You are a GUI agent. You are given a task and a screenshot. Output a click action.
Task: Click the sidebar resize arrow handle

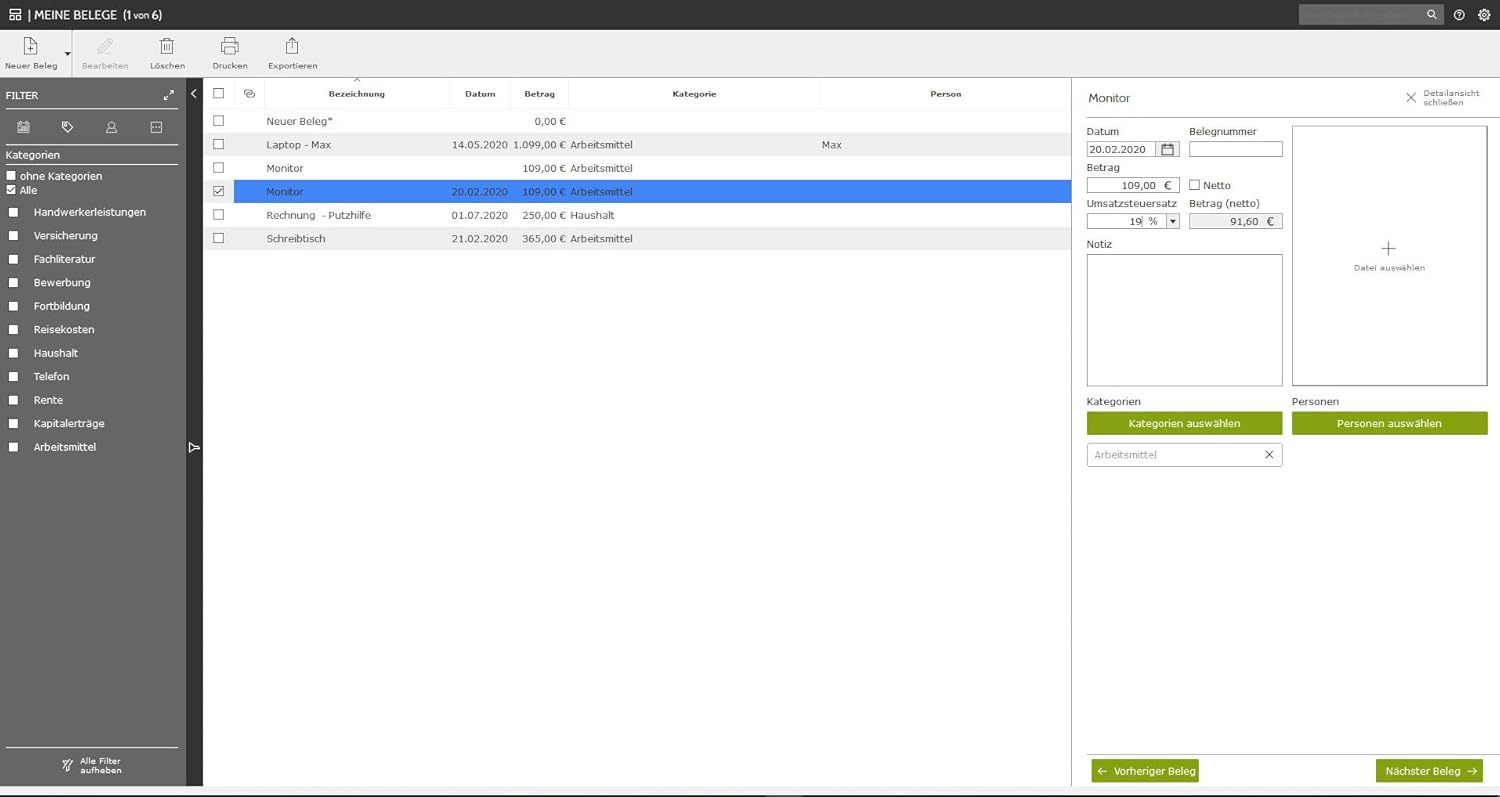pyautogui.click(x=194, y=447)
